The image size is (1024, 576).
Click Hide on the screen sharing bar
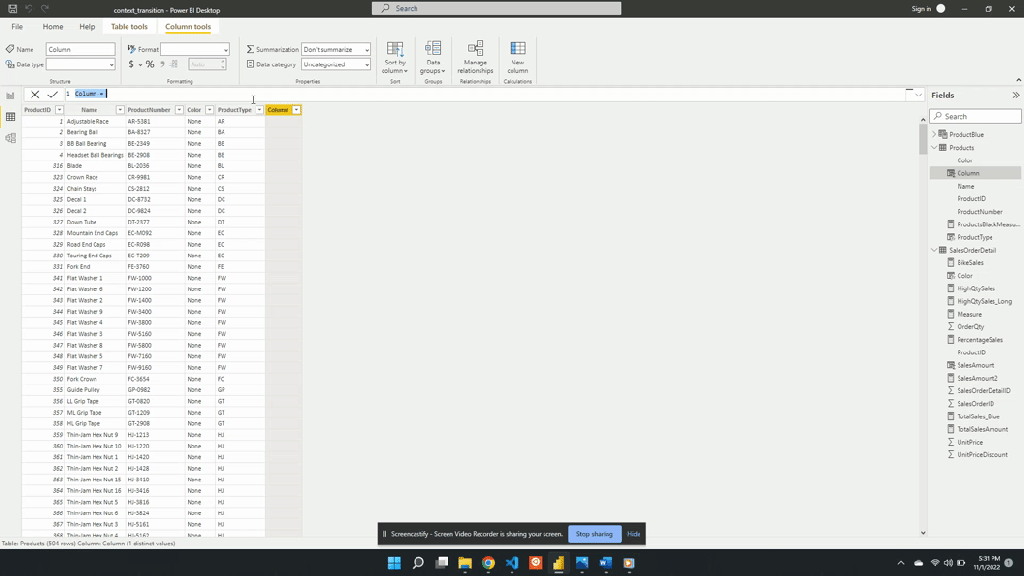click(633, 534)
